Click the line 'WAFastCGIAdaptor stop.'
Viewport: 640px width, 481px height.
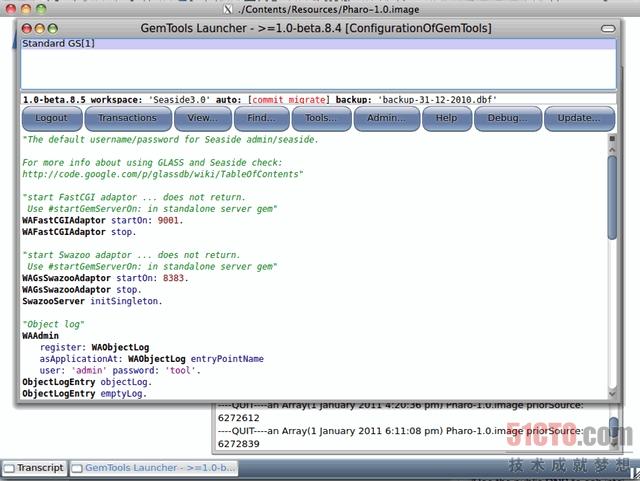(79, 232)
